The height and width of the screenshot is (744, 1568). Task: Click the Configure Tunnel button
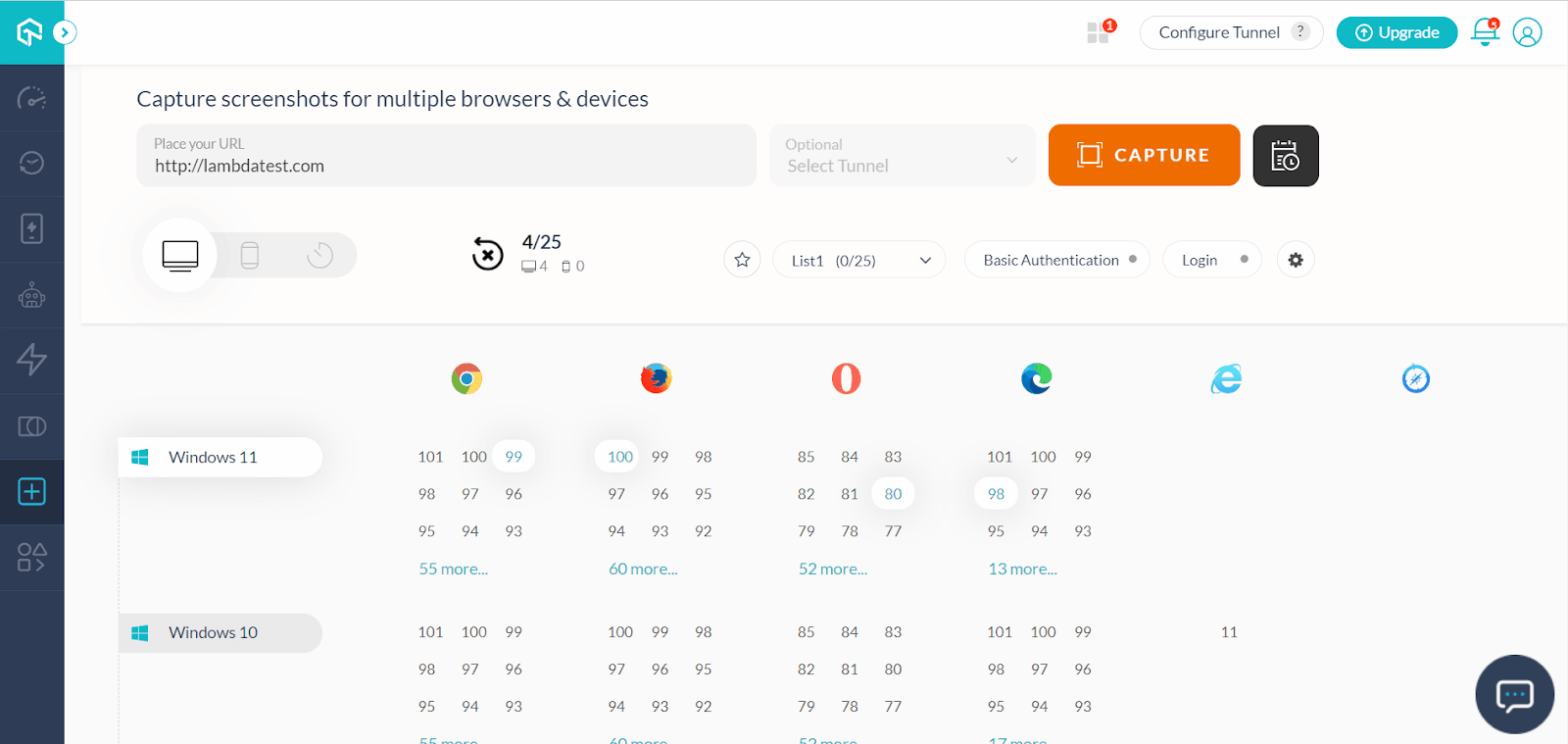1231,32
